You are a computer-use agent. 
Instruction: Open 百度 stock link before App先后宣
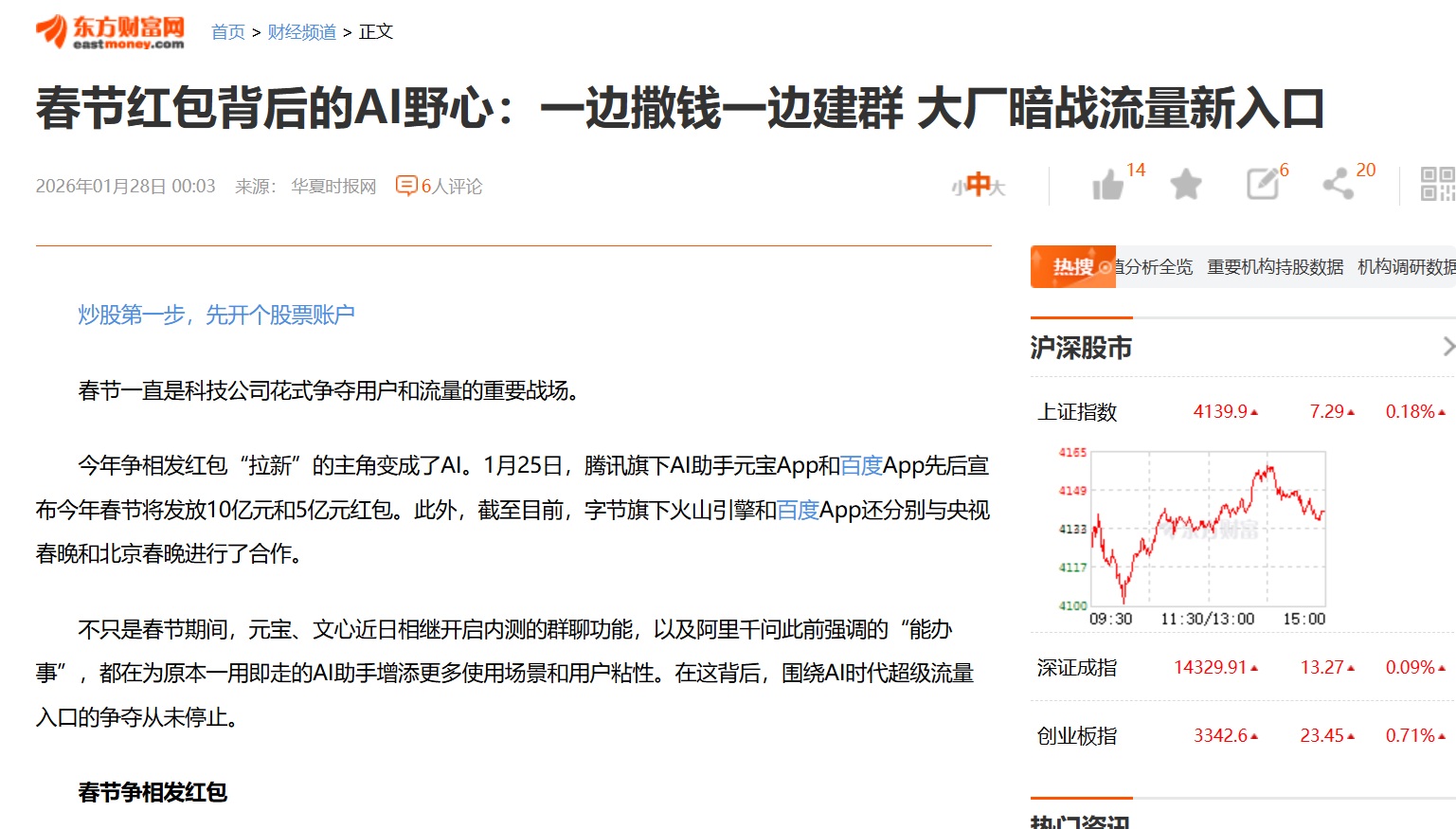pos(861,466)
